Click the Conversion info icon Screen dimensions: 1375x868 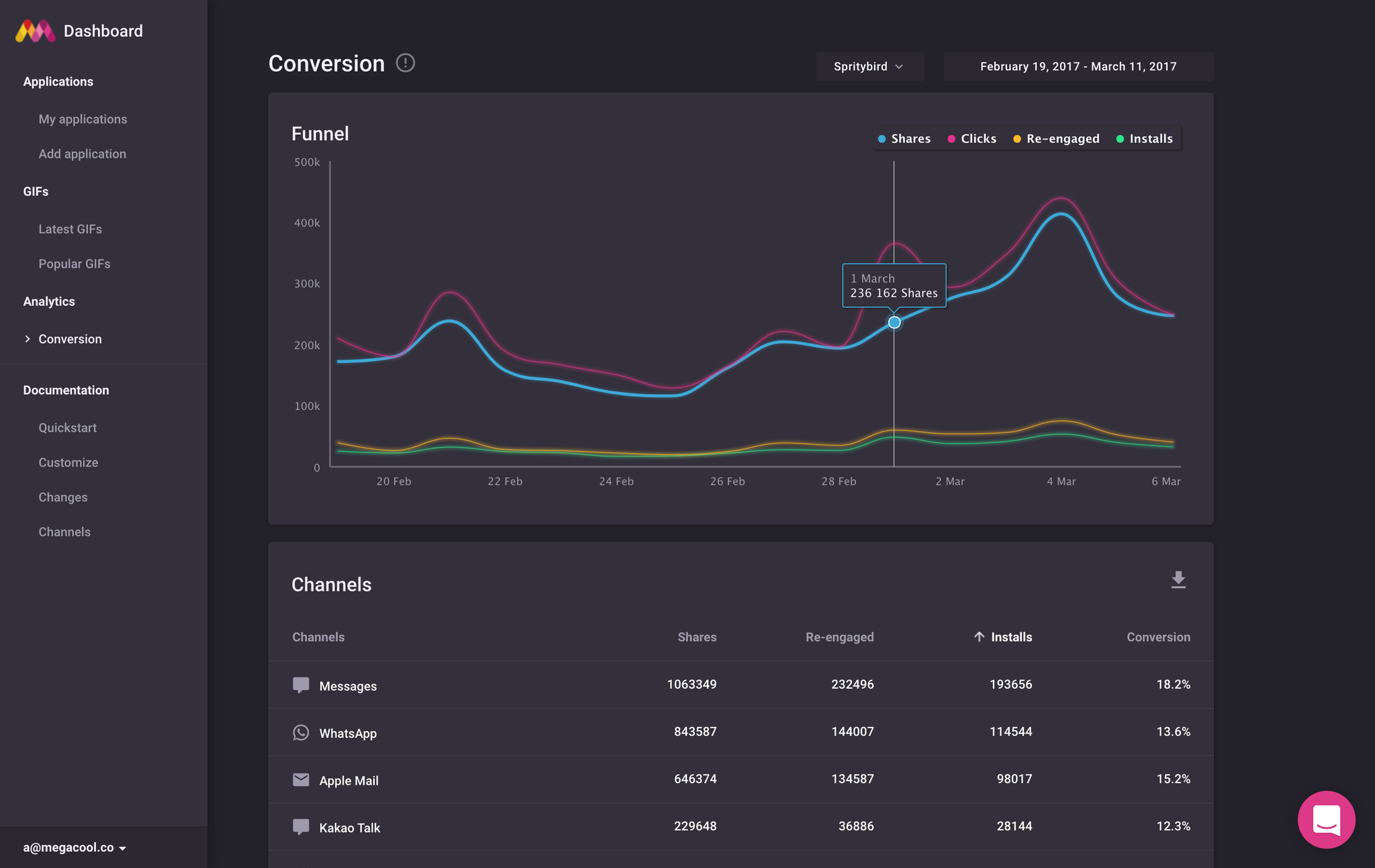coord(406,63)
